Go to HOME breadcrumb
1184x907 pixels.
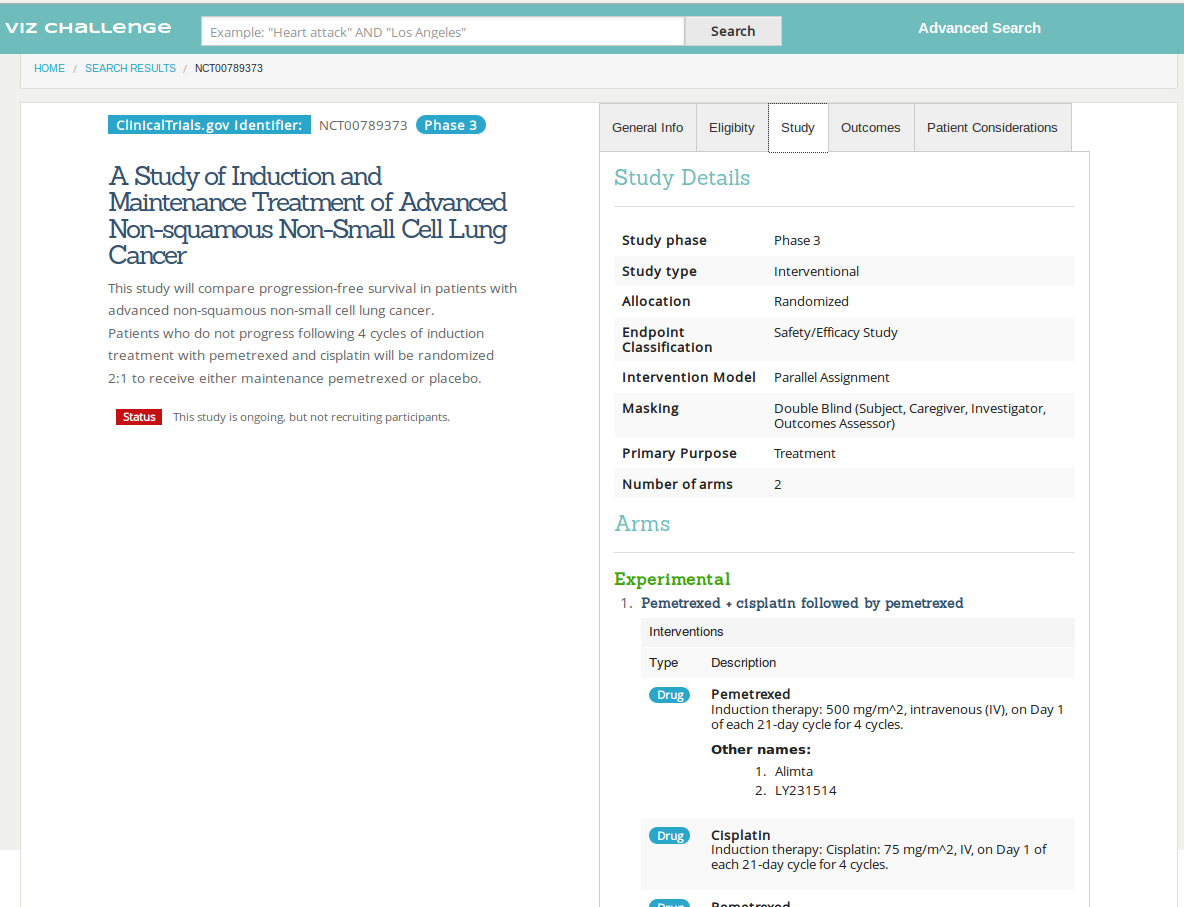pos(49,68)
